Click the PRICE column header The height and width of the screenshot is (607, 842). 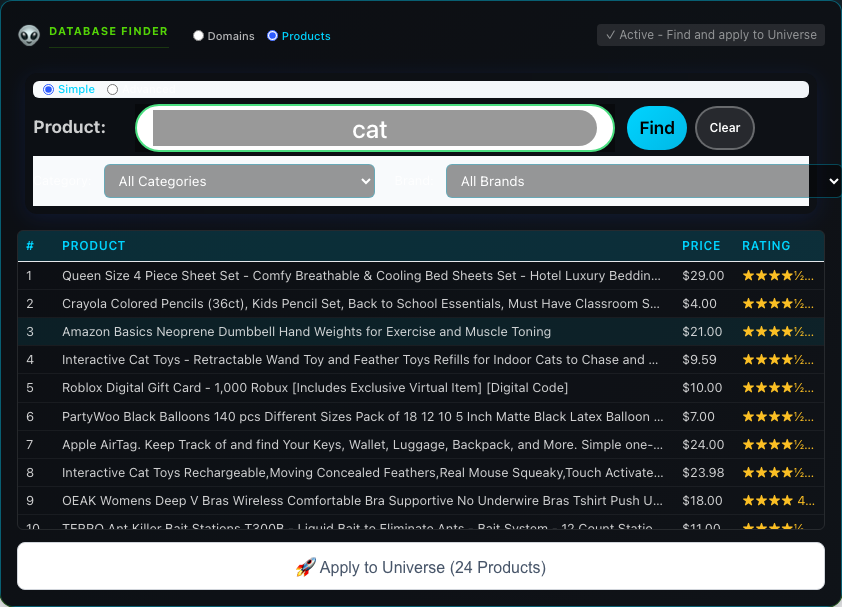tap(701, 246)
